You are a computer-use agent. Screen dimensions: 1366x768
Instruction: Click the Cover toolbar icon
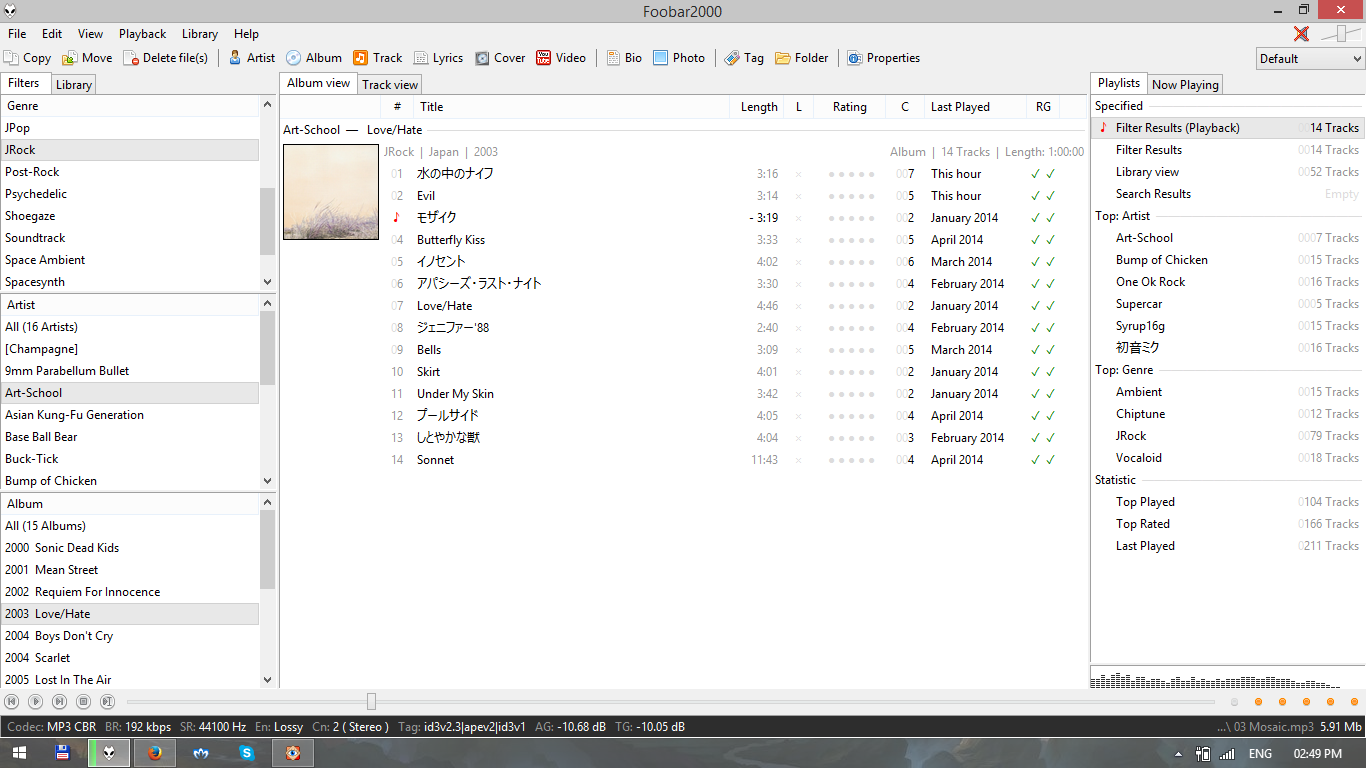[482, 58]
